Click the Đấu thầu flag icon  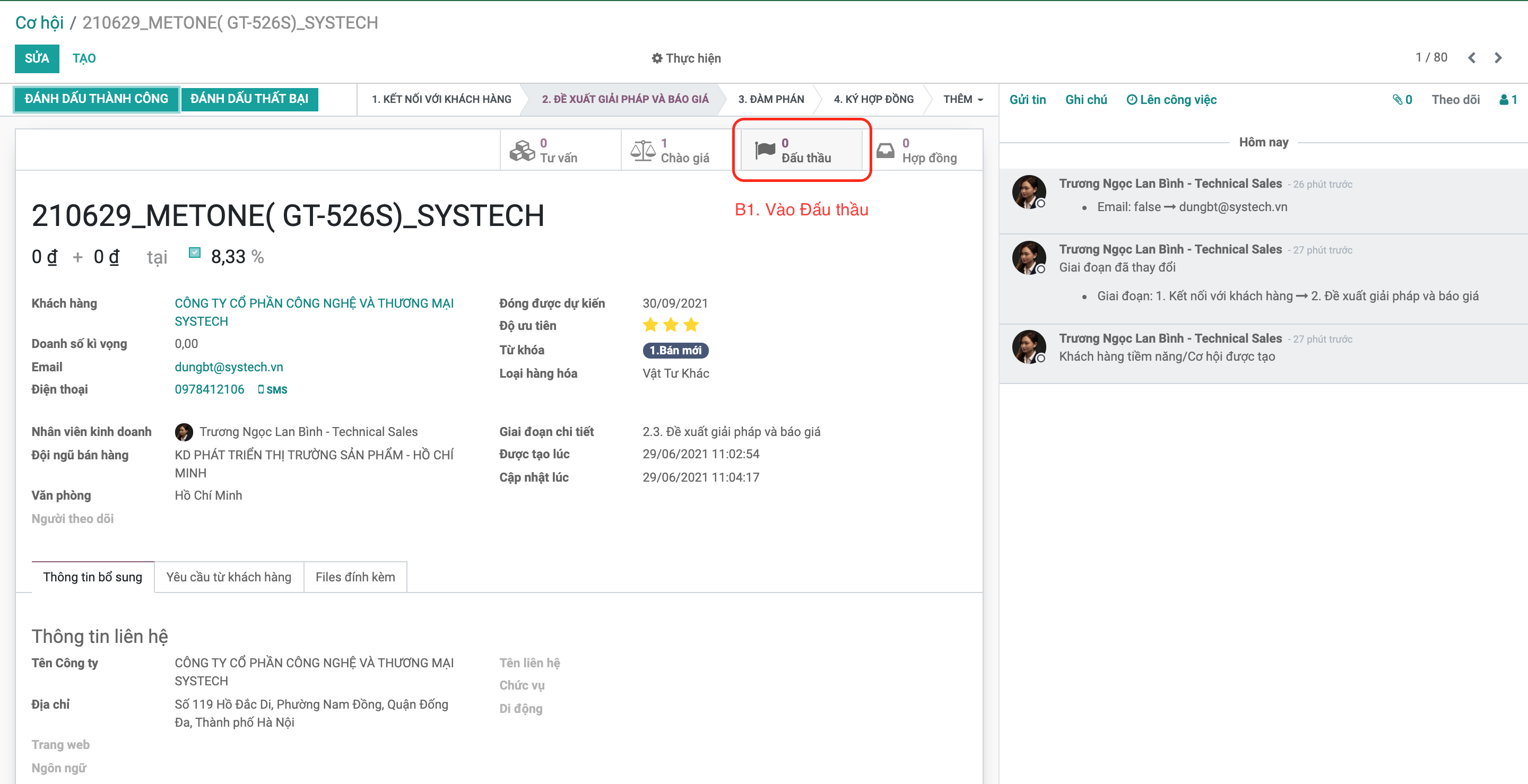point(765,151)
